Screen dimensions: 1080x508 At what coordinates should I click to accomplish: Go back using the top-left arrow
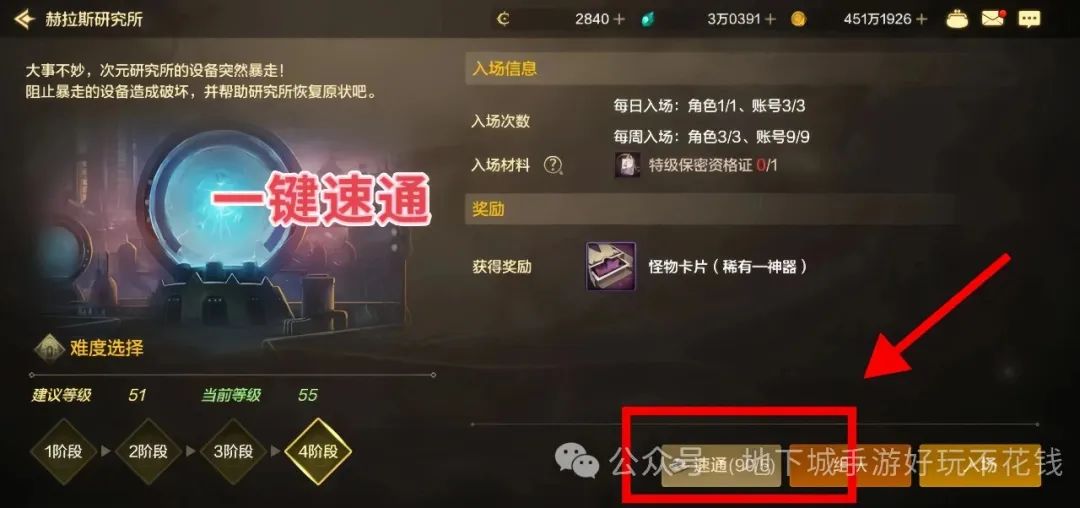pyautogui.click(x=24, y=19)
